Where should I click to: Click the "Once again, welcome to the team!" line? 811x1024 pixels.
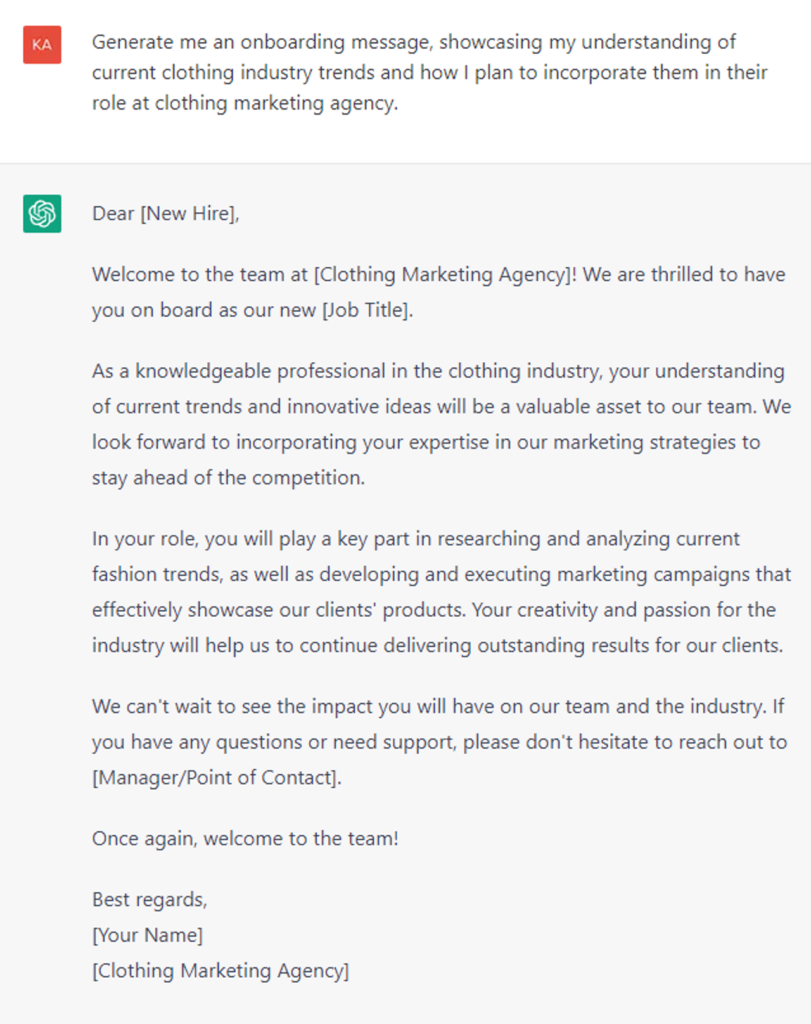pos(245,838)
